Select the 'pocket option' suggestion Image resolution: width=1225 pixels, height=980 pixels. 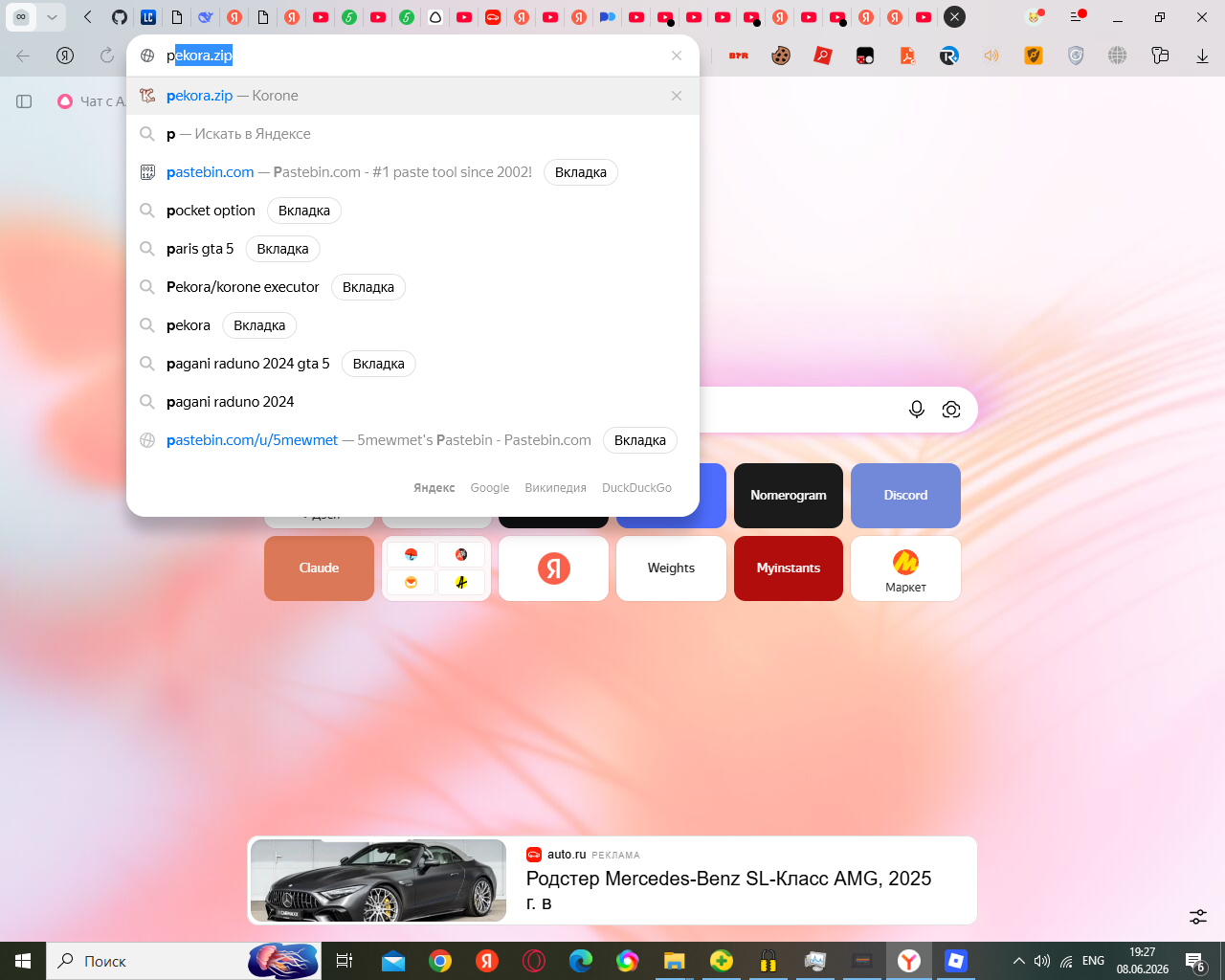[x=211, y=211]
